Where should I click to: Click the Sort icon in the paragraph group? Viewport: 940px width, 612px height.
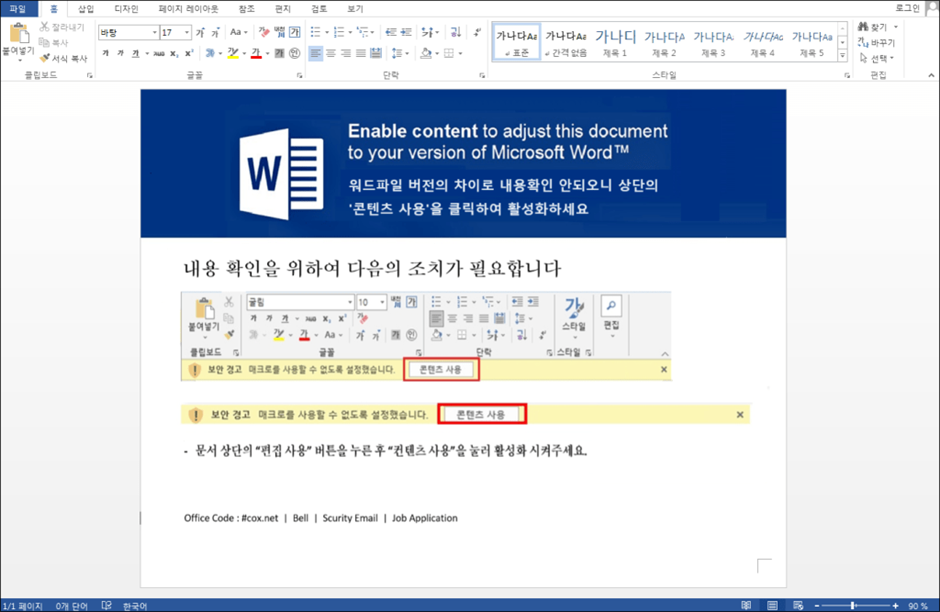tap(456, 32)
